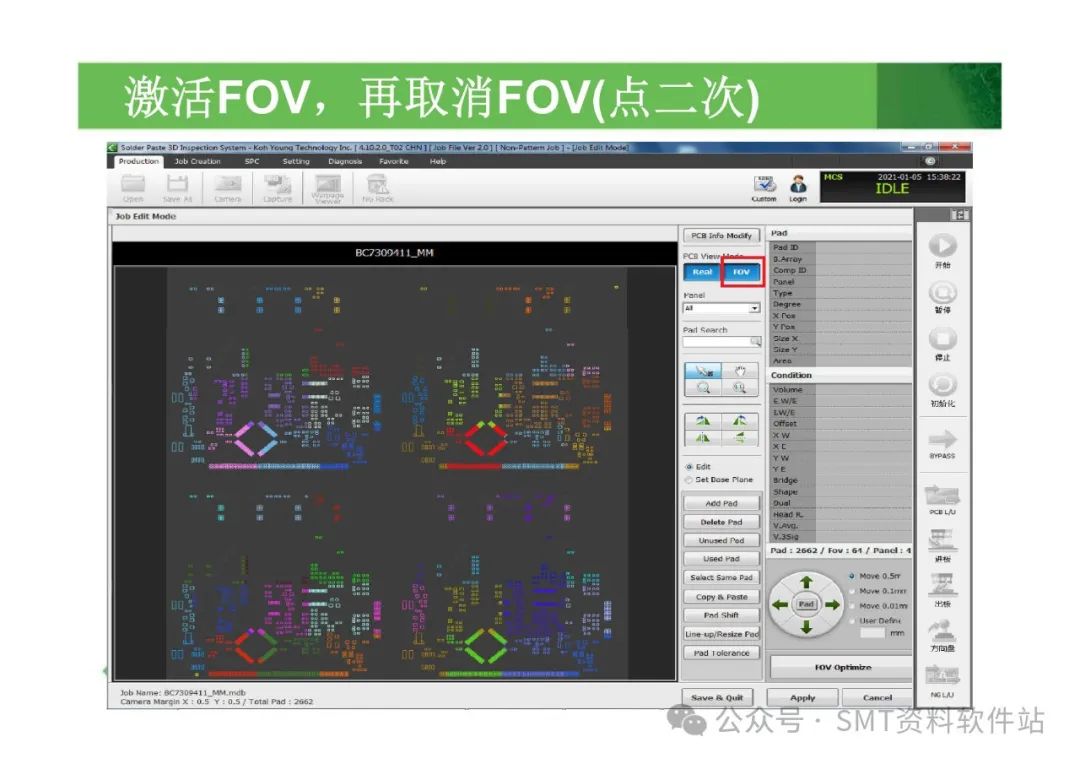This screenshot has height=764, width=1080.
Task: Toggle the FOV view mode button
Action: pos(741,272)
